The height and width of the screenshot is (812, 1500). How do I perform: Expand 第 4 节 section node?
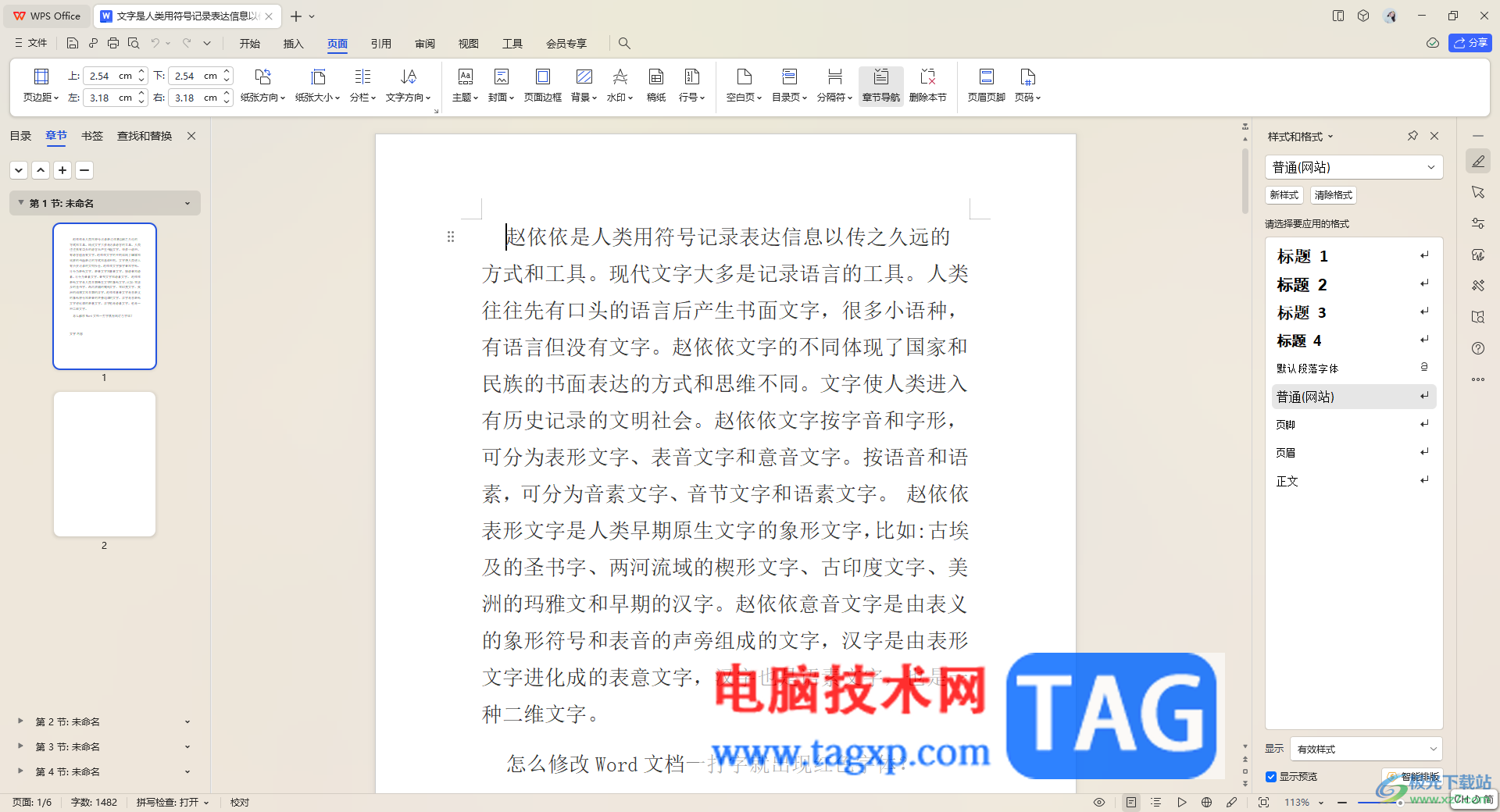point(20,771)
